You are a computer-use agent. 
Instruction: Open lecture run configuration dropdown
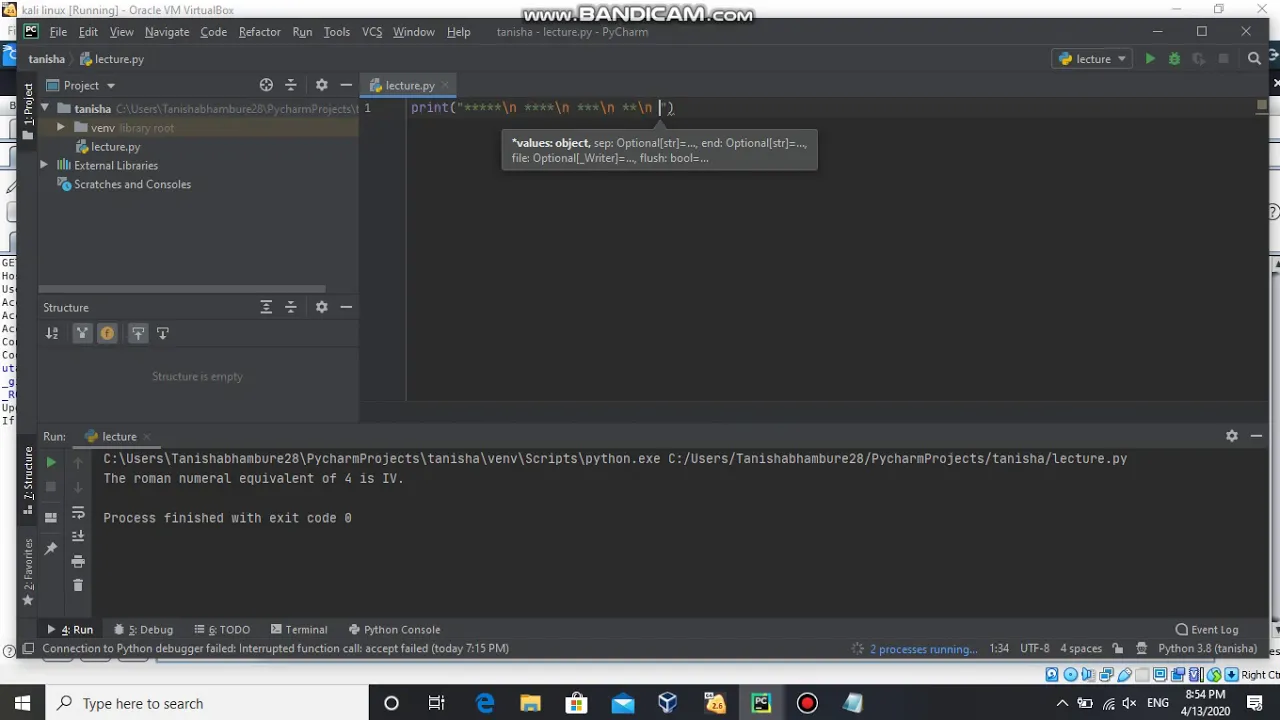pos(1092,59)
